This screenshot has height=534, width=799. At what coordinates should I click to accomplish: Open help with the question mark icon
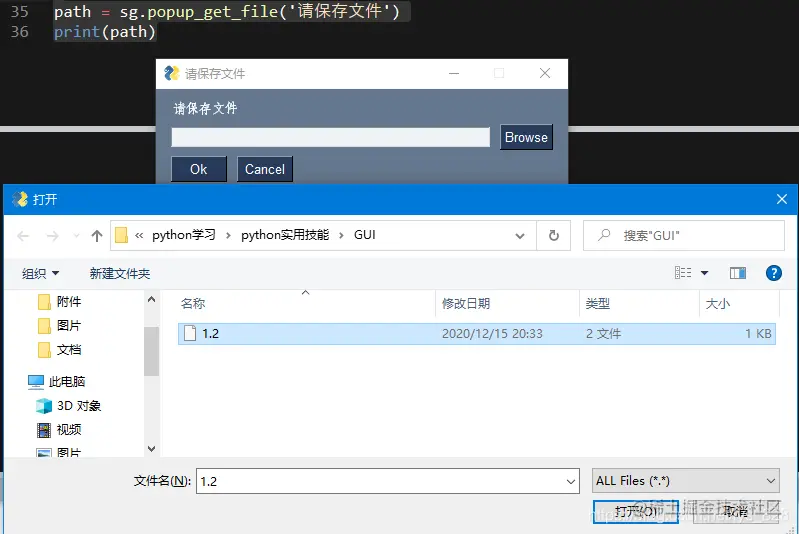tap(774, 273)
